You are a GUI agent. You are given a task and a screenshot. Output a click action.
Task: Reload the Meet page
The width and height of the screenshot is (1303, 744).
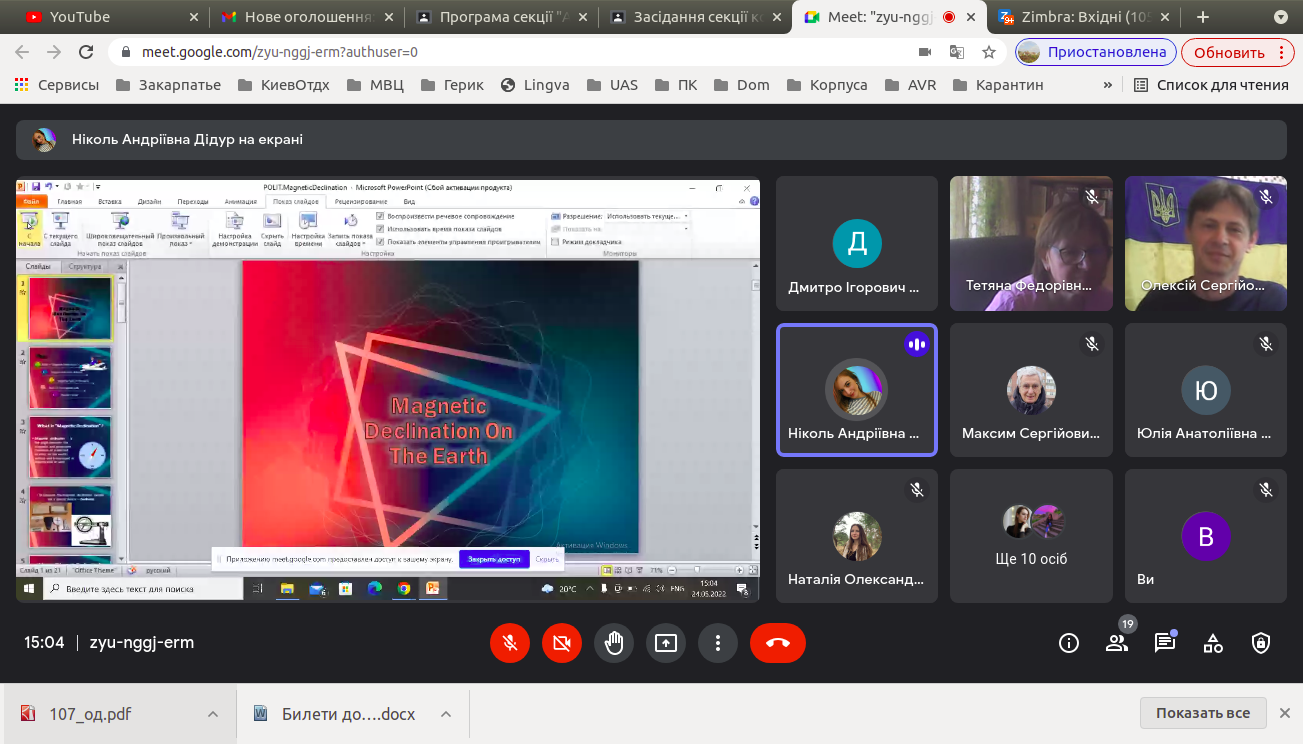coord(86,52)
